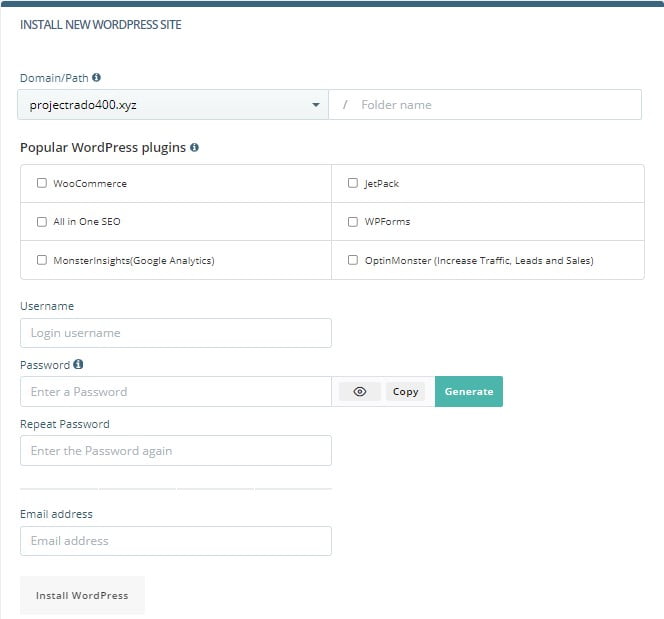Focus the Email address input field
This screenshot has height=619, width=664.
point(176,541)
